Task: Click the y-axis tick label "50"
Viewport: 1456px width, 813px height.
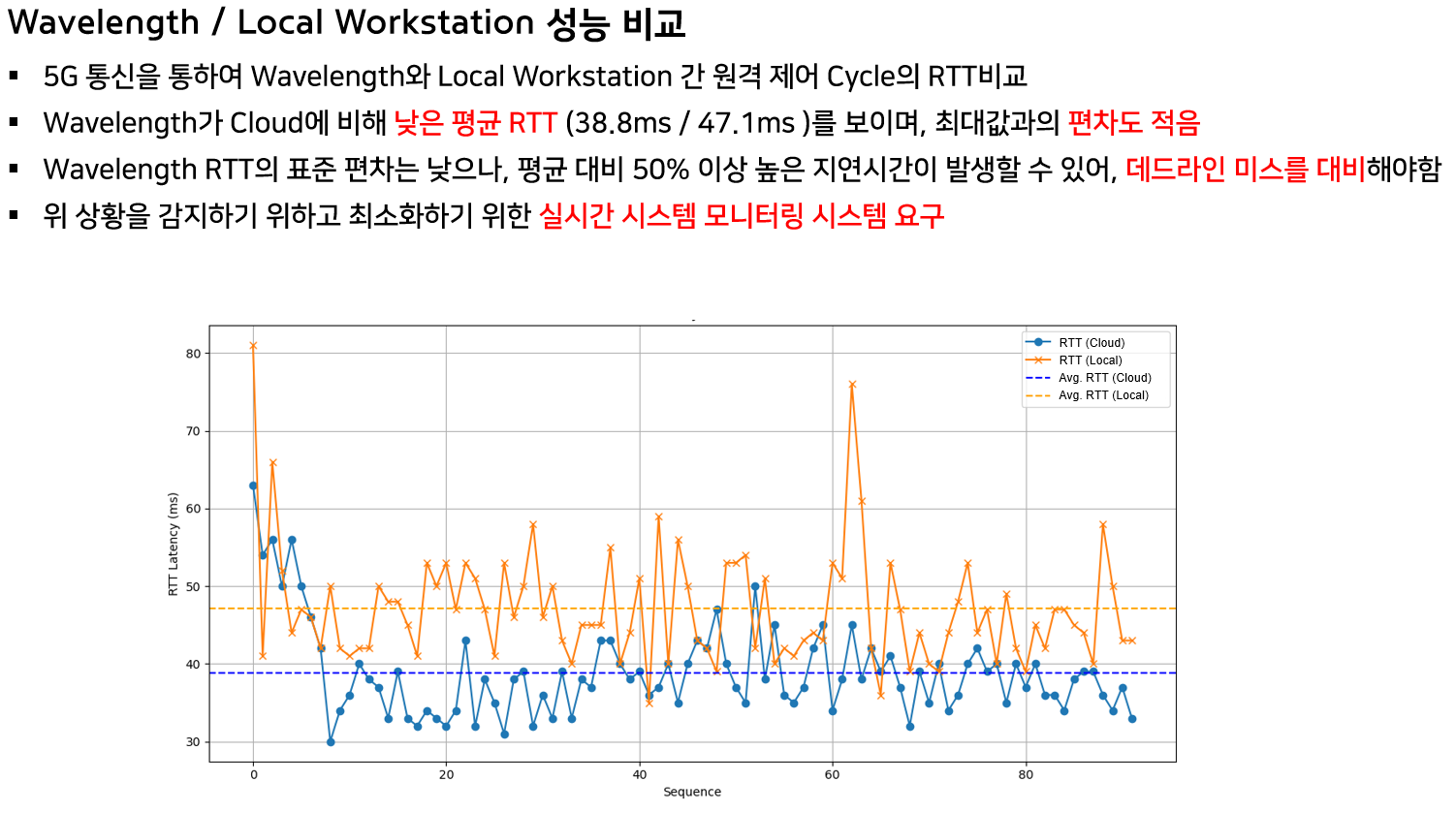Action: point(193,586)
